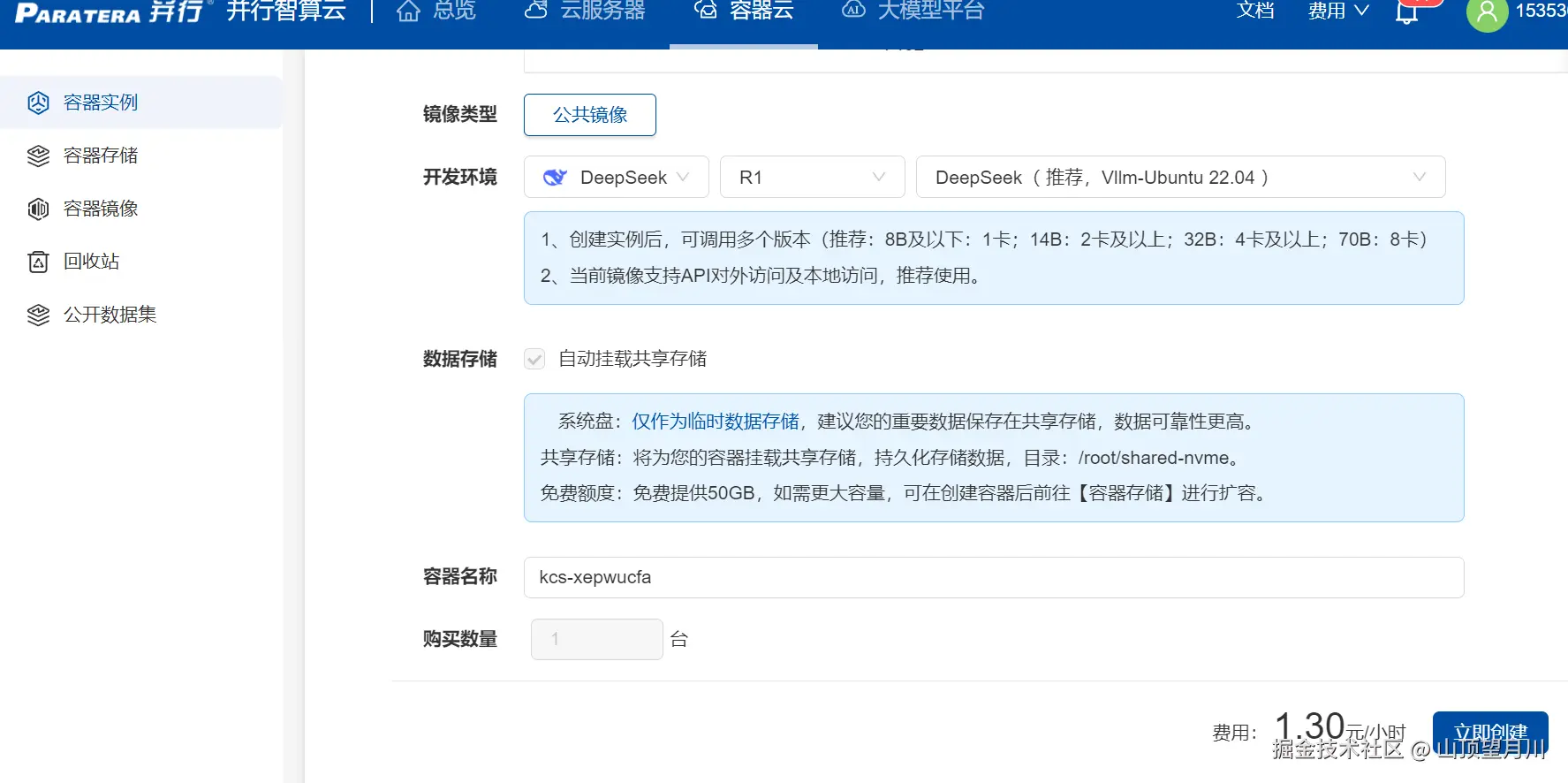Click the cloud server icon beside 云服务器
This screenshot has width=1568, height=783.
[535, 11]
